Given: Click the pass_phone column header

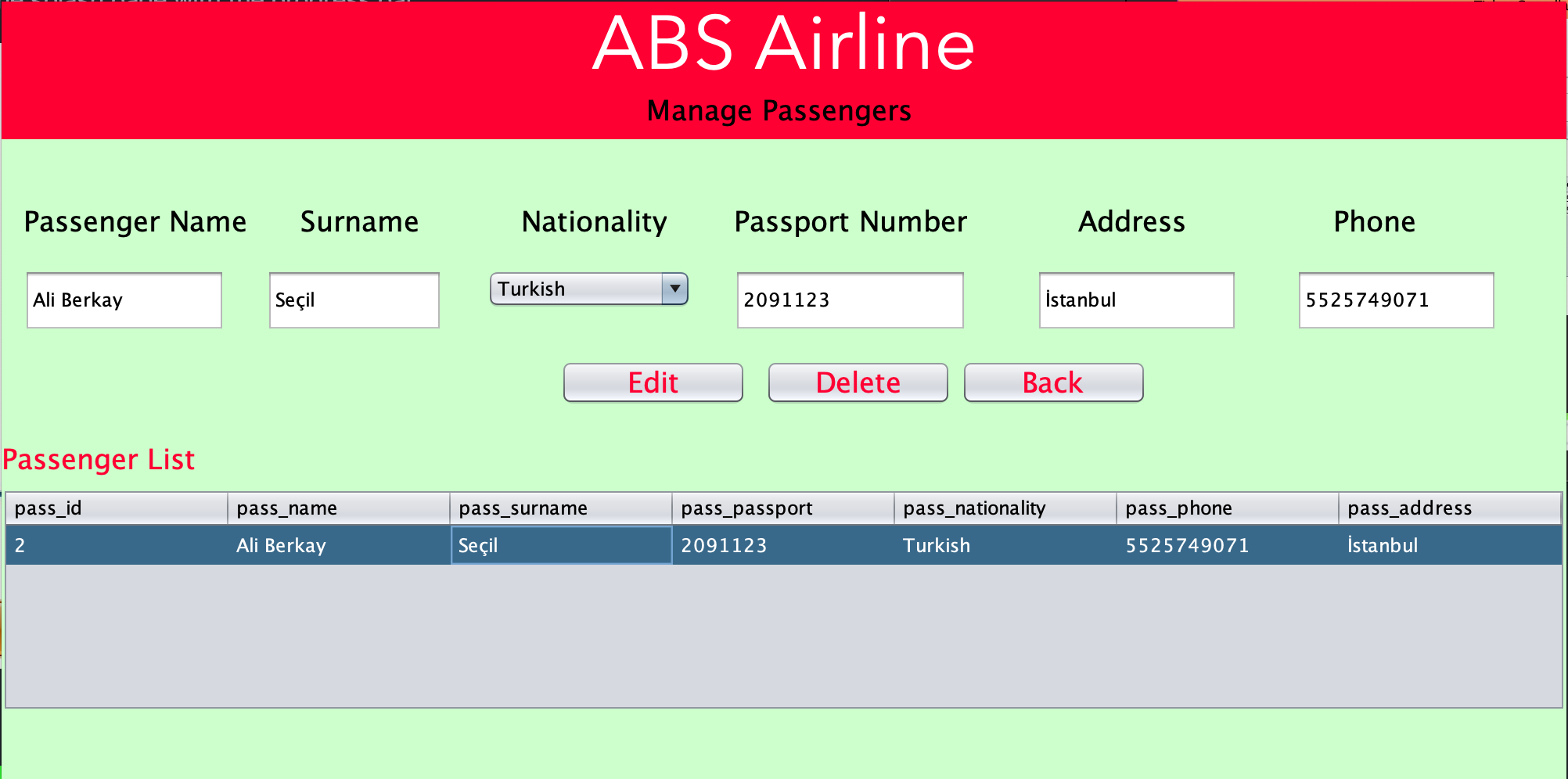Looking at the screenshot, I should pos(1226,508).
